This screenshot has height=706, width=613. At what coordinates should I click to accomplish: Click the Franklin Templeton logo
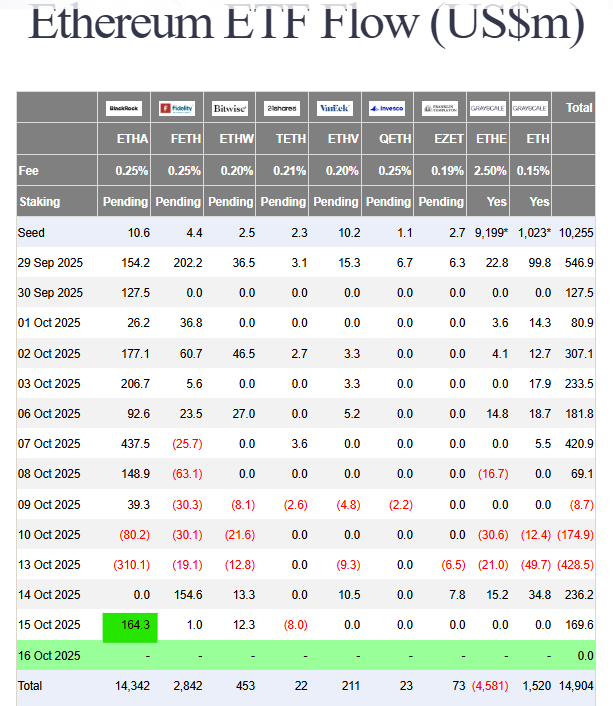[440, 108]
